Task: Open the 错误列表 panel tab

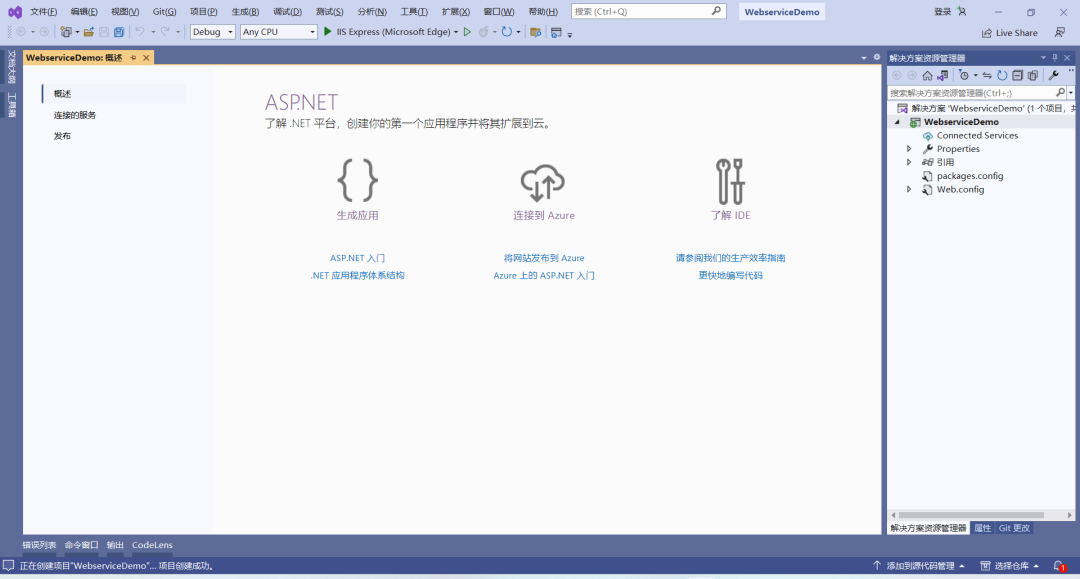Action: pyautogui.click(x=39, y=545)
